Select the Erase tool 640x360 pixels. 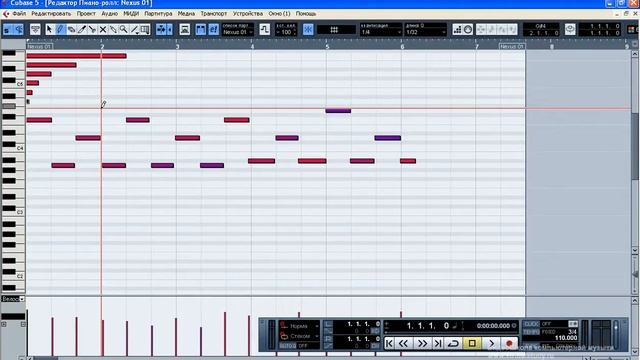tap(71, 29)
